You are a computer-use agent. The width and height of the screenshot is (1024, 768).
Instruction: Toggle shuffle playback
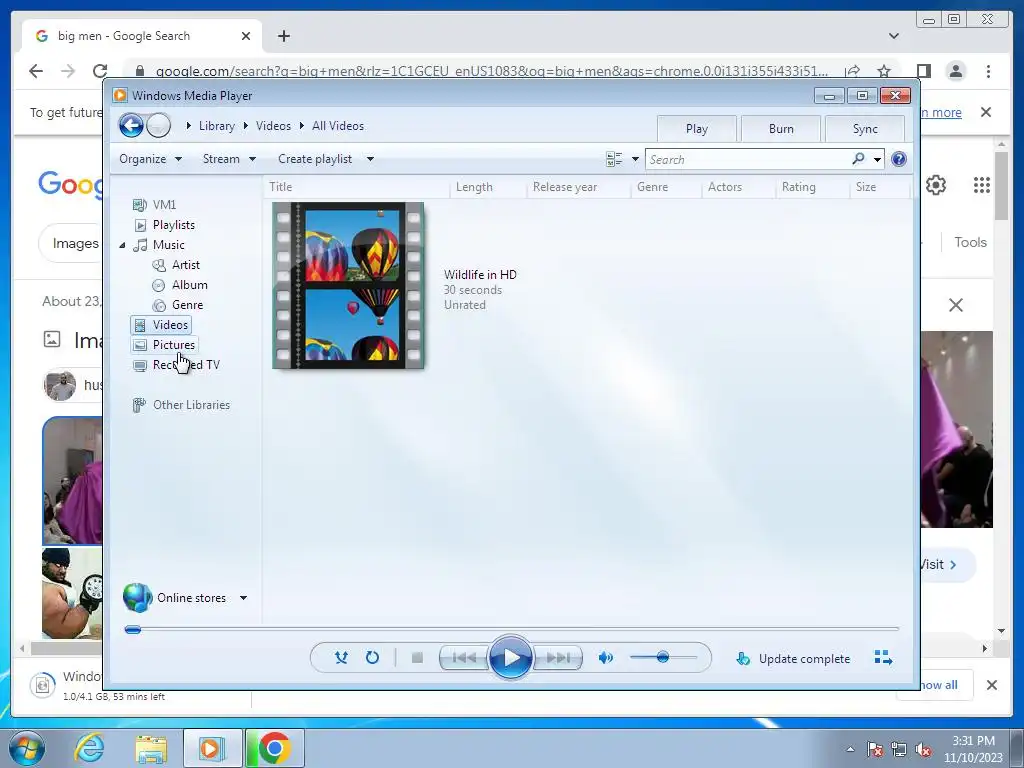(x=341, y=658)
